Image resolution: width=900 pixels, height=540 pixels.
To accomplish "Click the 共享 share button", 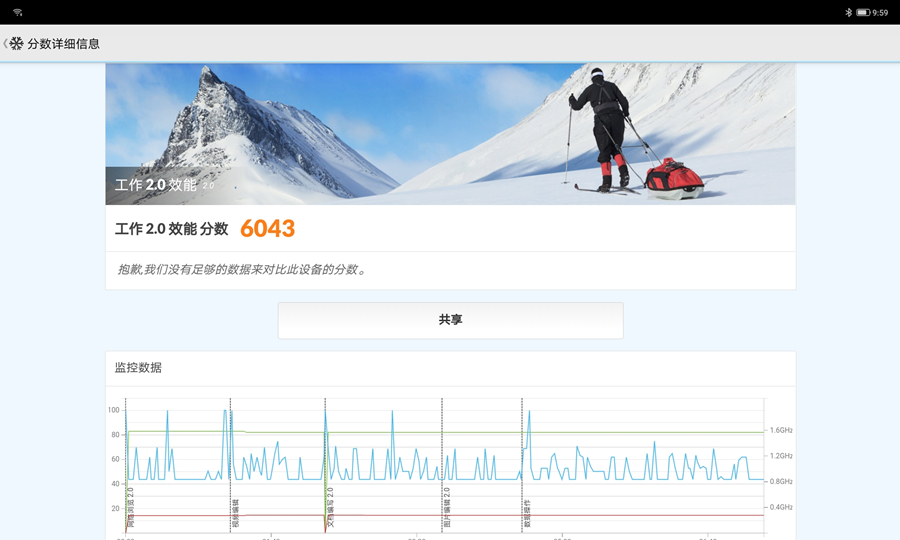I will [451, 320].
